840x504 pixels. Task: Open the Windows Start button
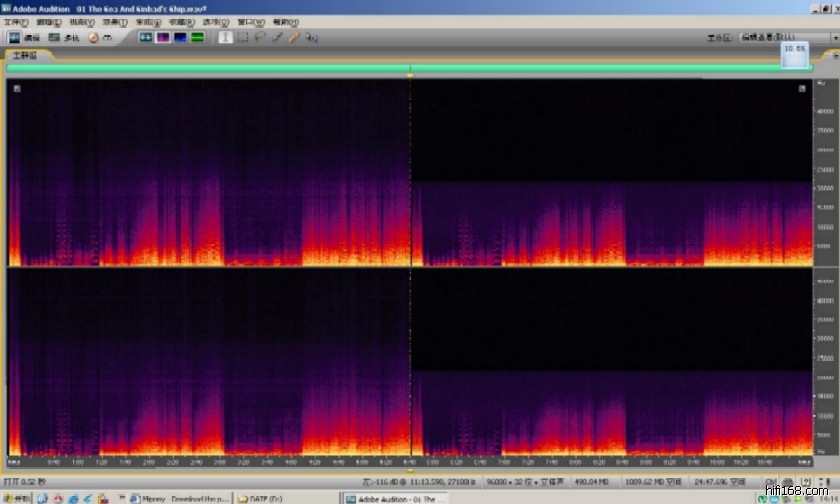tap(15, 498)
